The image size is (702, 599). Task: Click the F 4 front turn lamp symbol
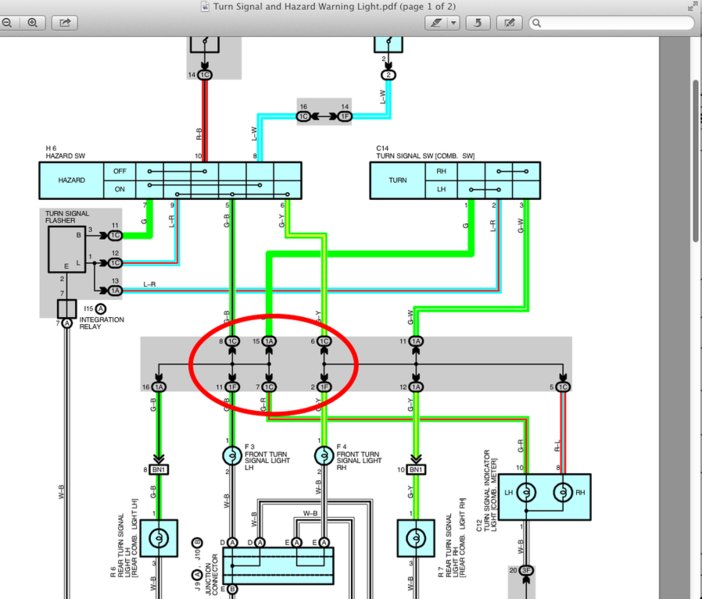click(324, 456)
